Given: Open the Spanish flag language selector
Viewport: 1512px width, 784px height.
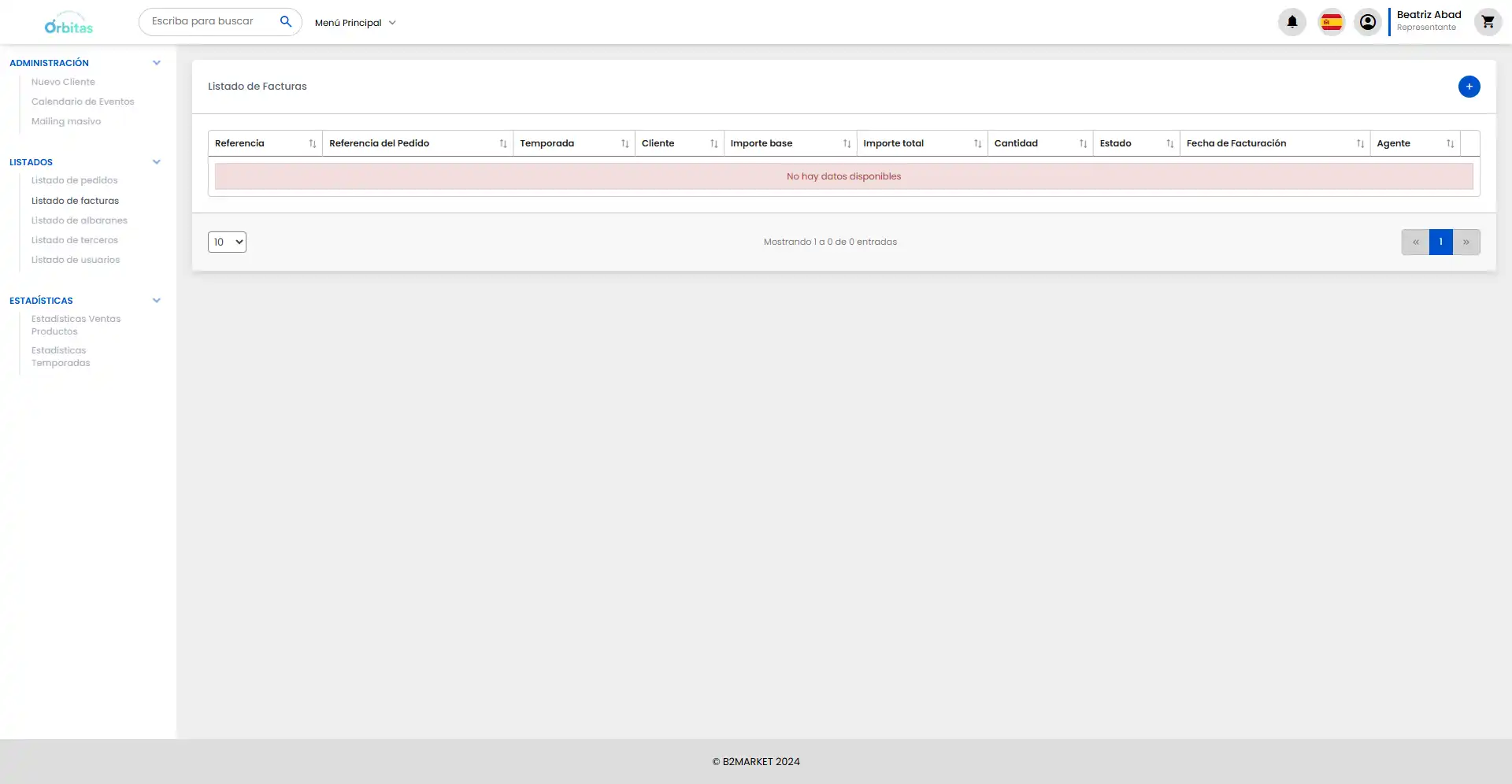Looking at the screenshot, I should tap(1331, 22).
